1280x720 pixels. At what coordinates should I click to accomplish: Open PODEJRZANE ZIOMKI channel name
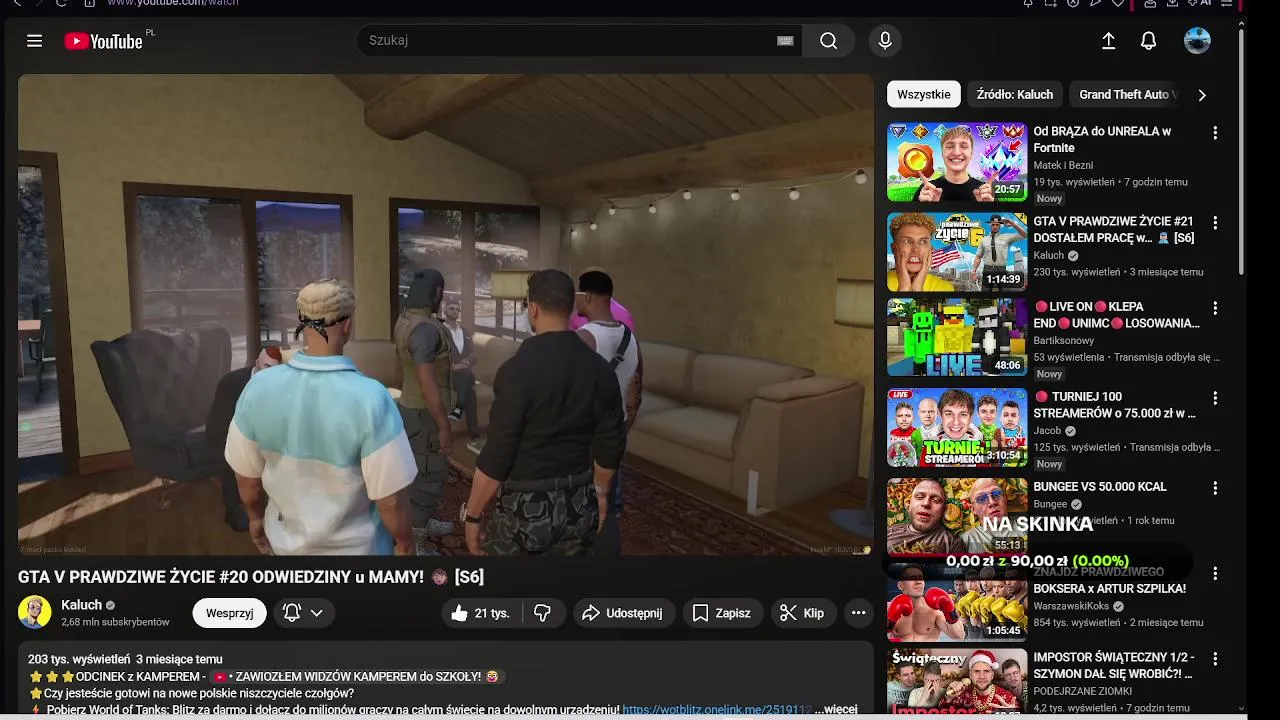[x=1083, y=691]
